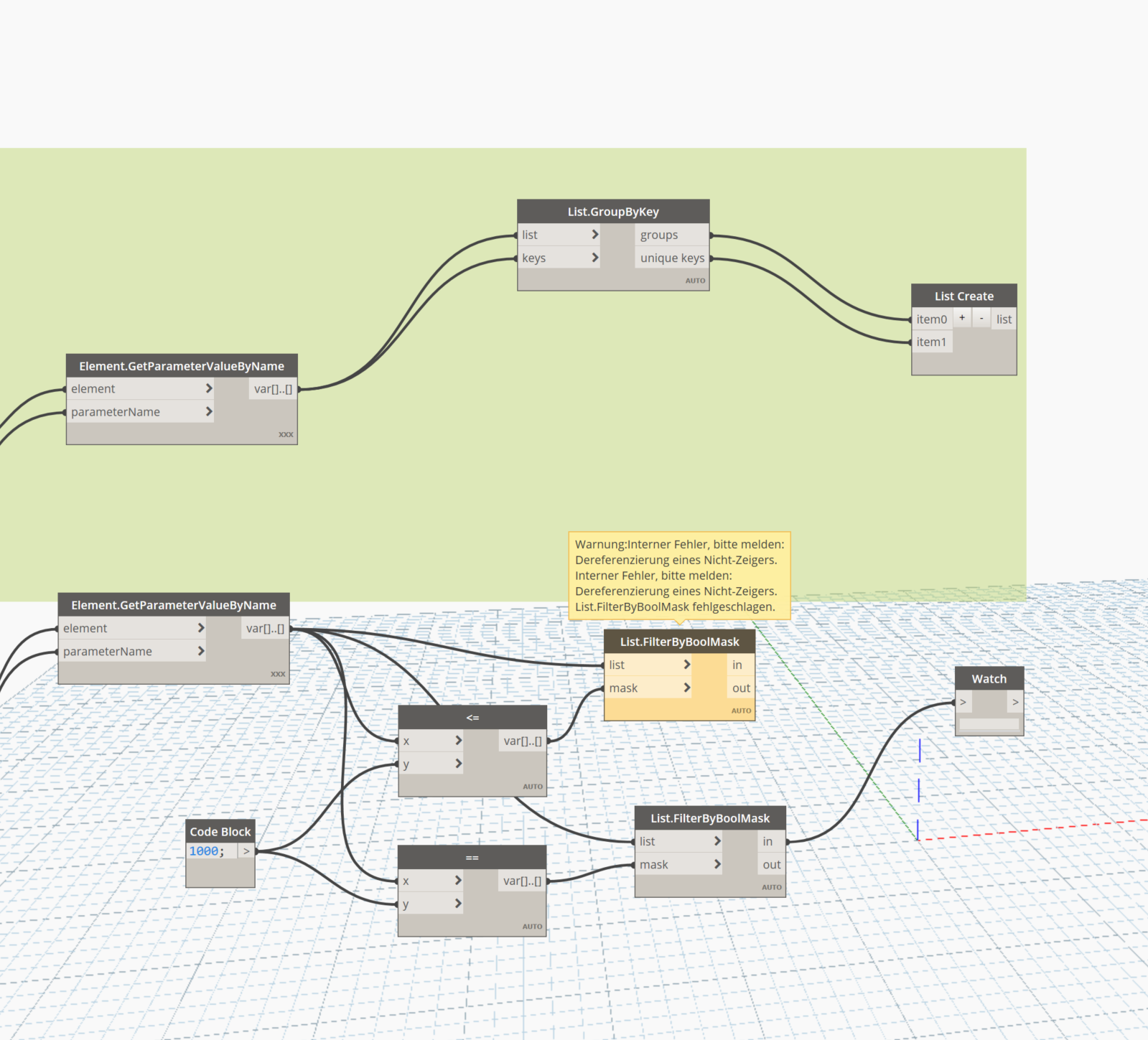Expand list chevron on lower FilterByBoolMask node
This screenshot has height=1040, width=1148.
click(x=717, y=841)
